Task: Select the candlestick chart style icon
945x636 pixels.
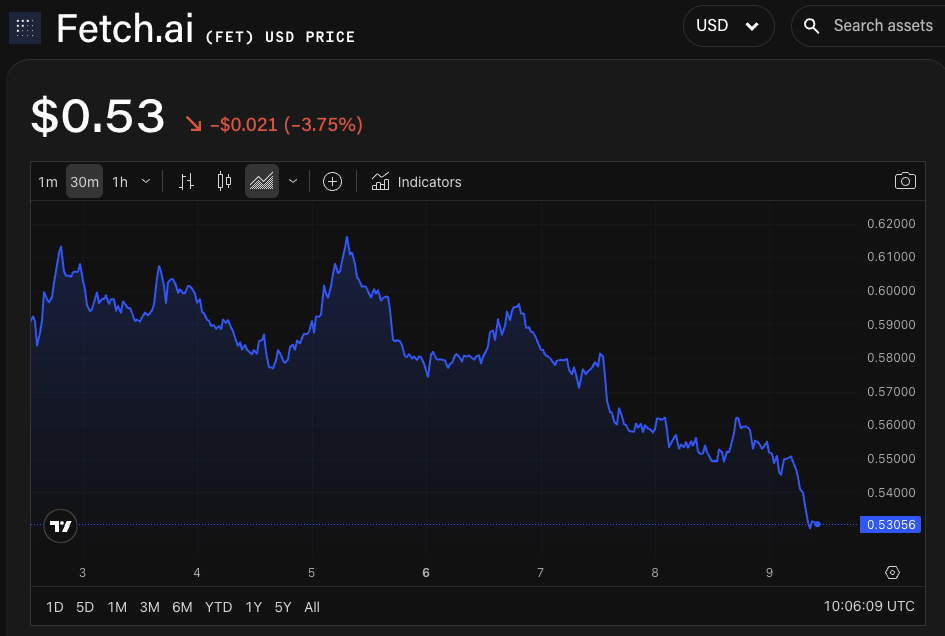Action: [223, 181]
